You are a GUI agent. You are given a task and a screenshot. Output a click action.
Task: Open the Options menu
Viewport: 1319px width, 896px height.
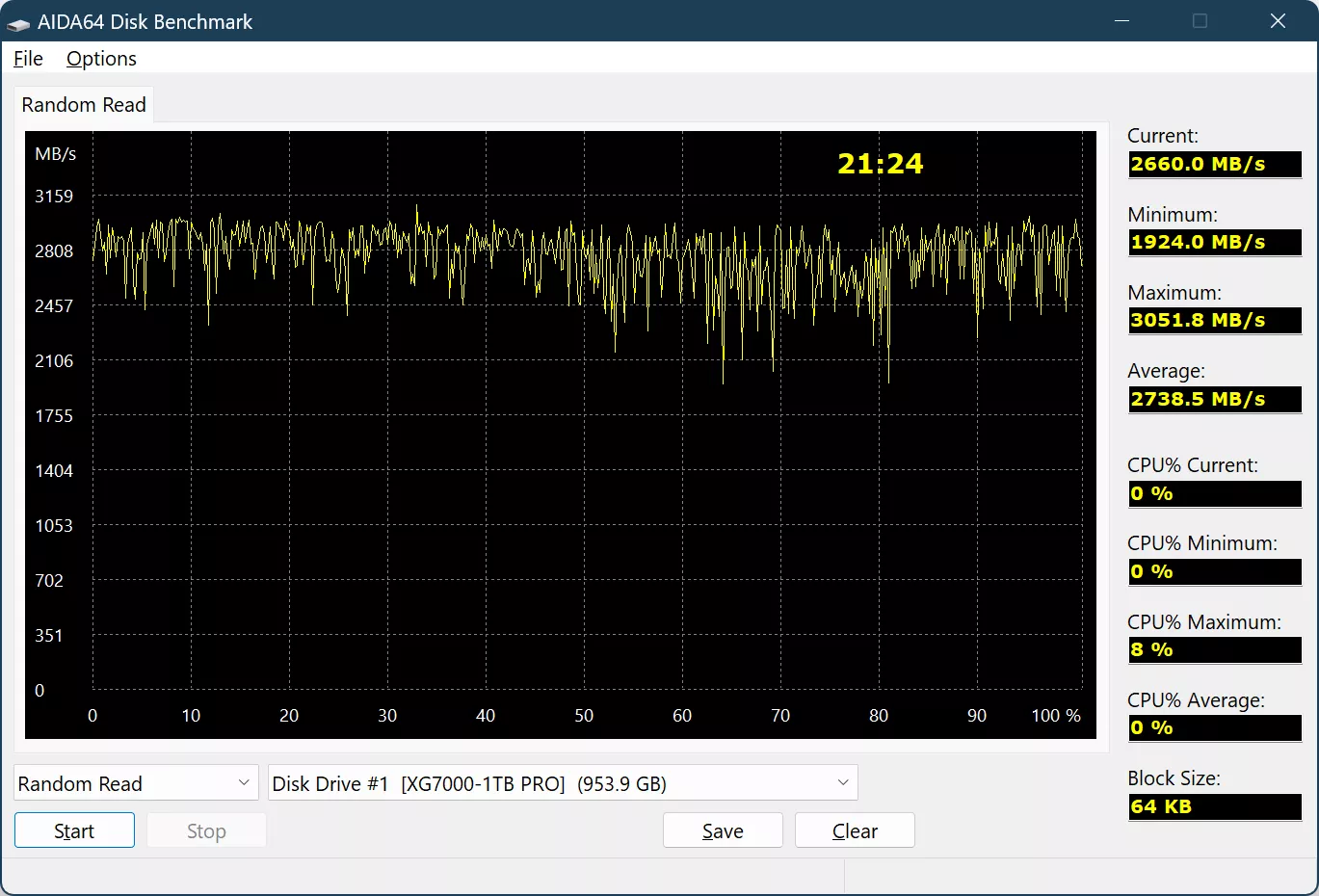click(101, 59)
